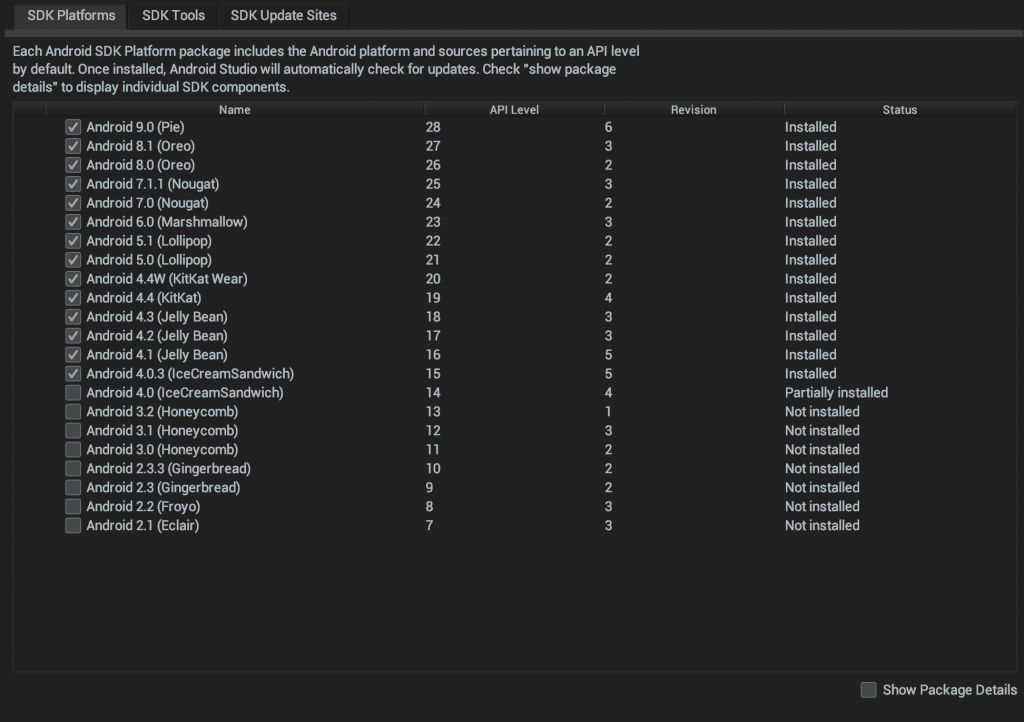Click API level 28 cell
The width and height of the screenshot is (1024, 722).
(x=433, y=127)
